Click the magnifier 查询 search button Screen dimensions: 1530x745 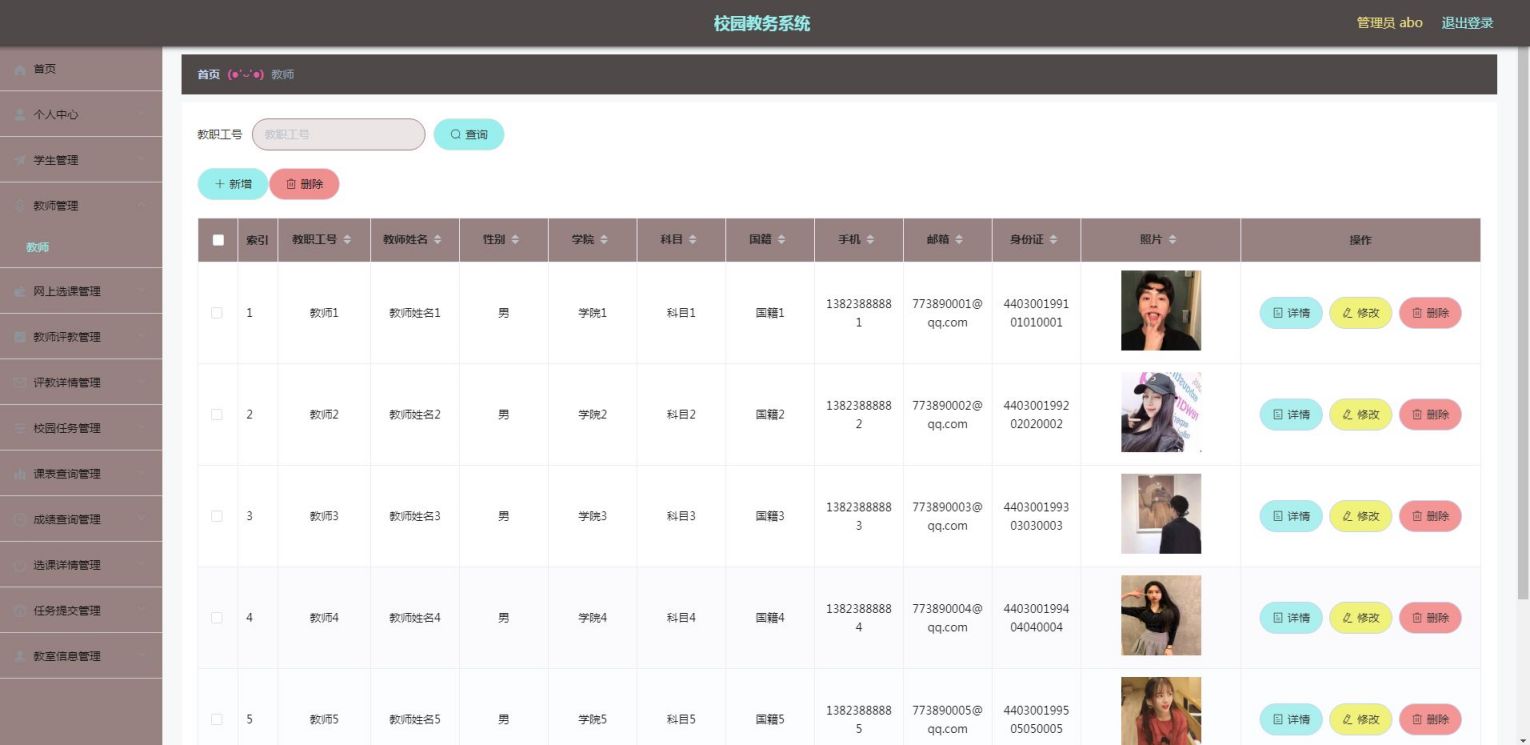pos(468,134)
